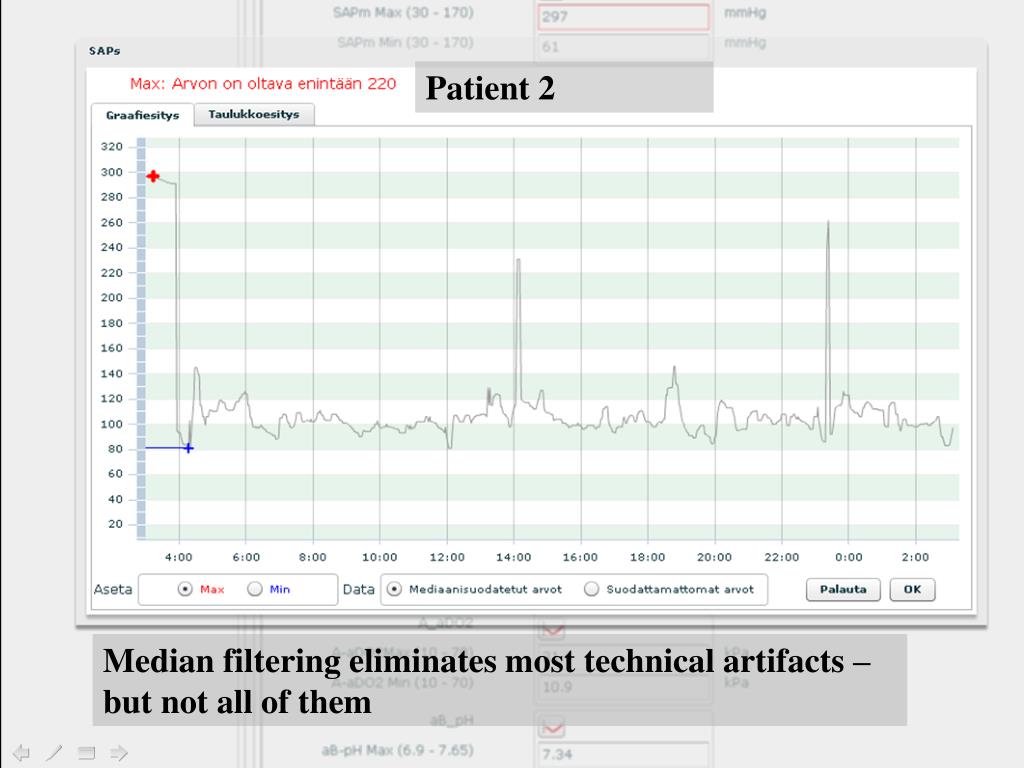This screenshot has height=768, width=1024.
Task: Confirm with the OK button
Action: click(x=912, y=589)
